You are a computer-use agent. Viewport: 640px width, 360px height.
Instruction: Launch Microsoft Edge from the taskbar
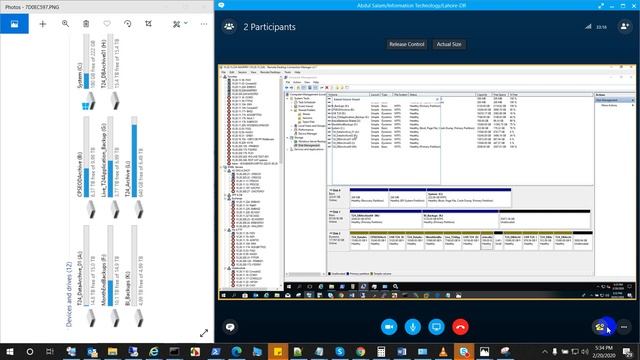coord(236,351)
